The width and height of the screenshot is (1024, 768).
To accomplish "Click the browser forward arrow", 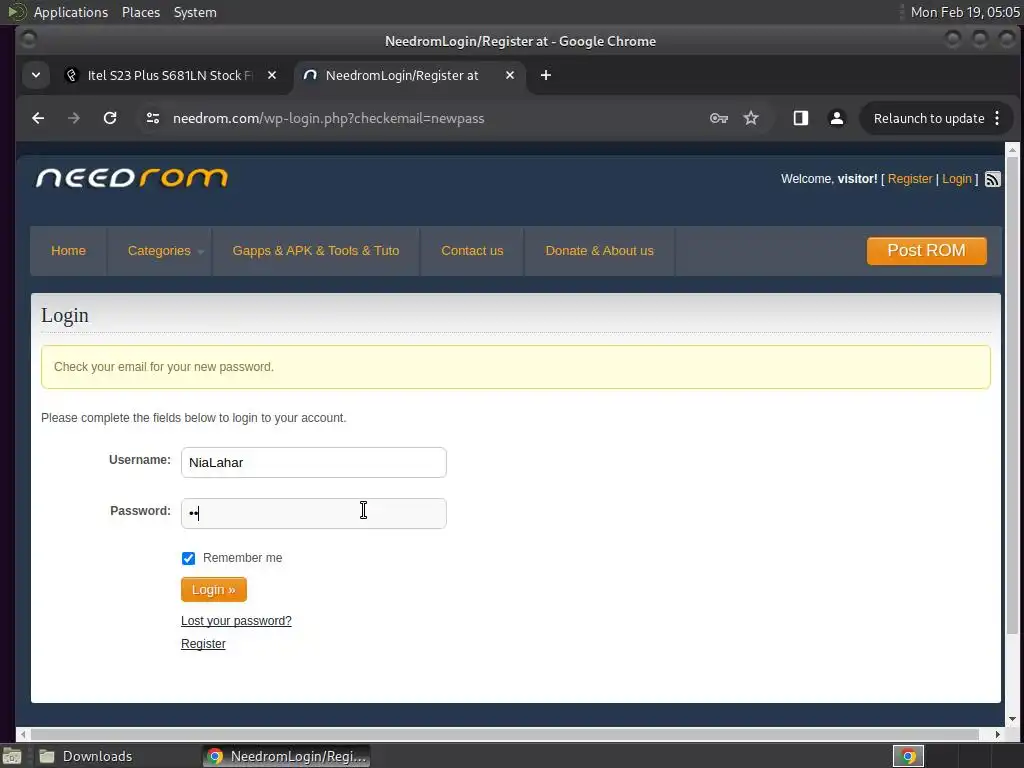I will [x=74, y=118].
